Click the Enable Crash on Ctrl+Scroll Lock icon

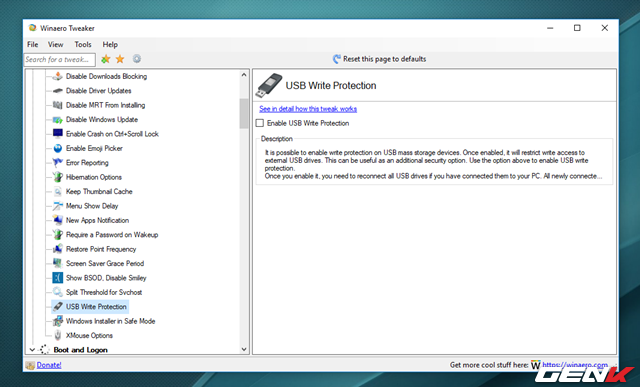pyautogui.click(x=58, y=134)
